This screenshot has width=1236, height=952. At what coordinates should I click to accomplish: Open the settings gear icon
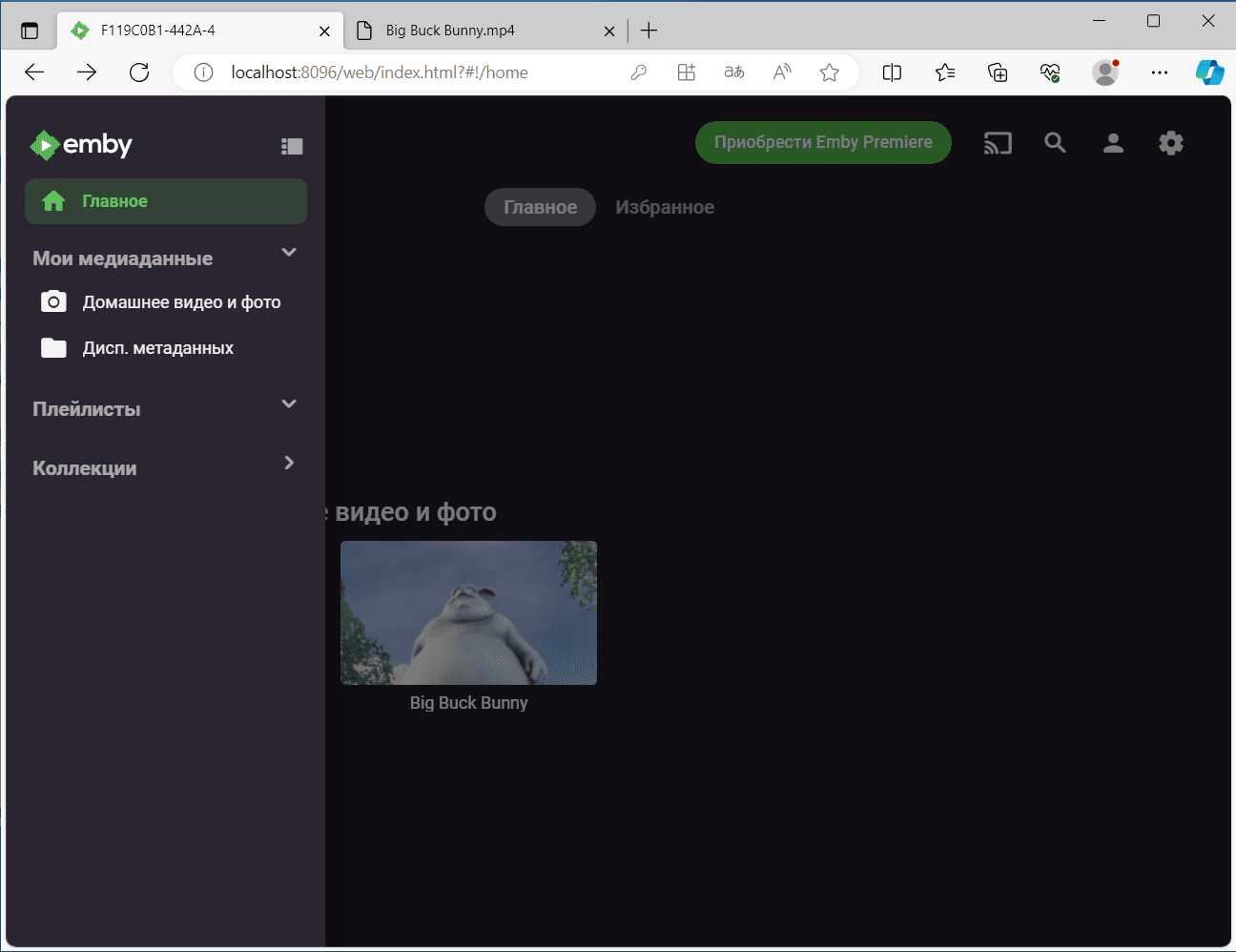coord(1171,143)
